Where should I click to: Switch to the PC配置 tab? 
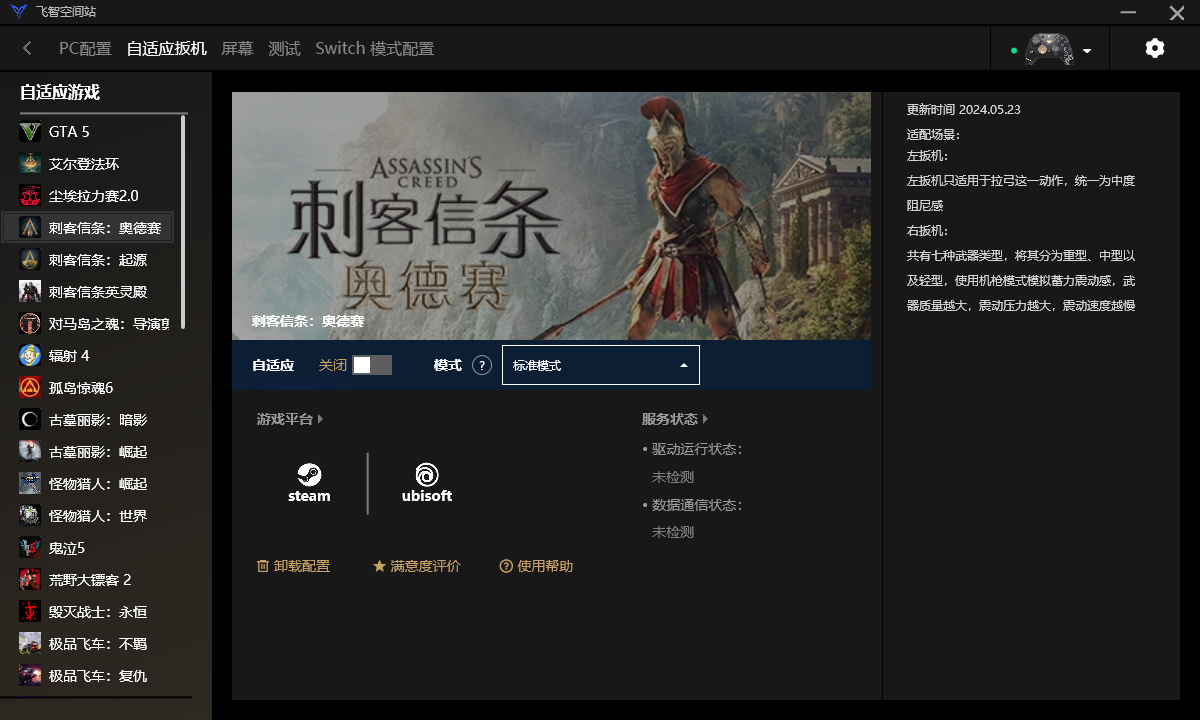[x=85, y=48]
